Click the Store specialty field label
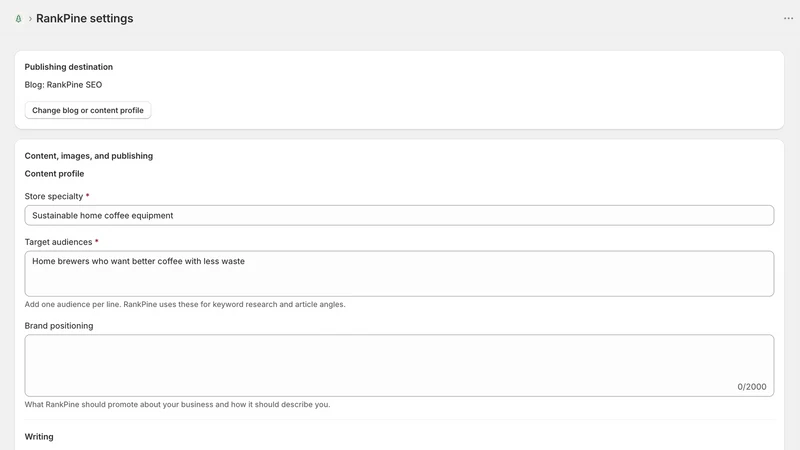 click(x=54, y=196)
